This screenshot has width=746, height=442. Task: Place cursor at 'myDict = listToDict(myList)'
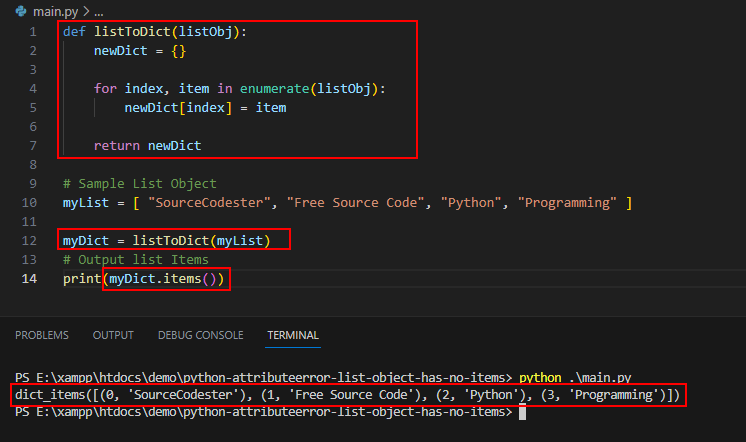click(167, 241)
